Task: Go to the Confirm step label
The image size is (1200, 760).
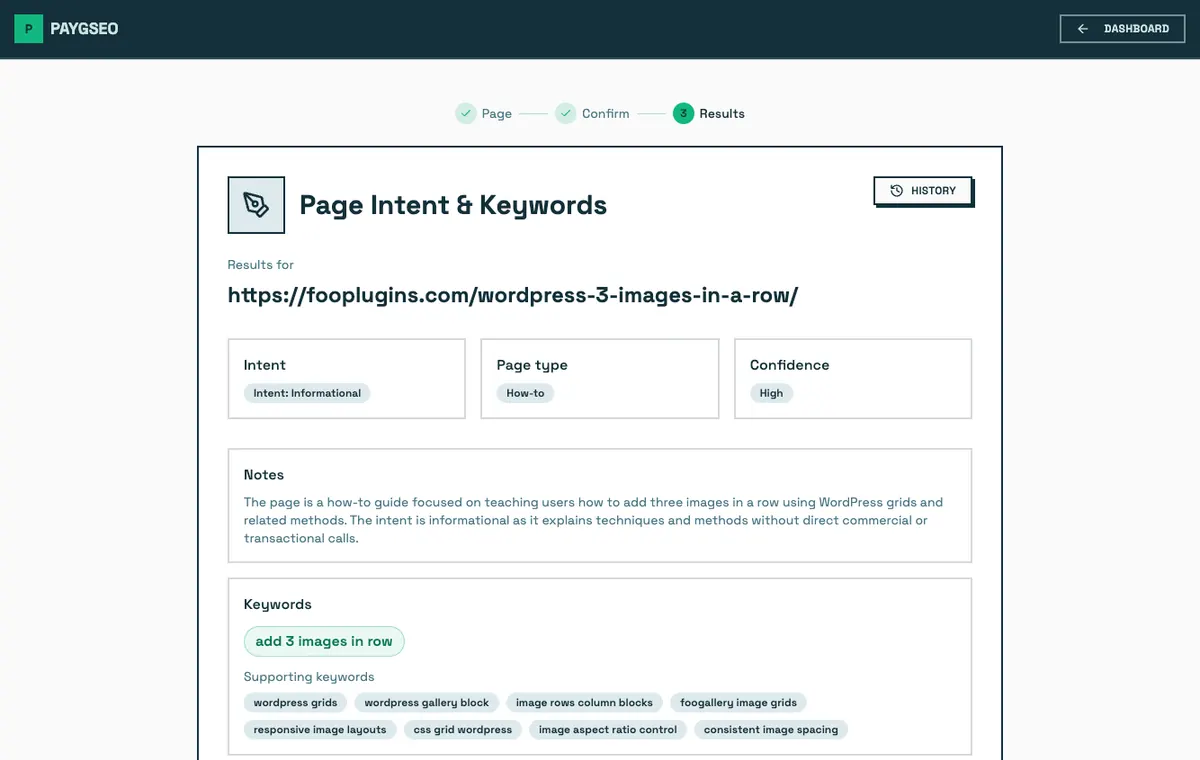Action: 606,114
